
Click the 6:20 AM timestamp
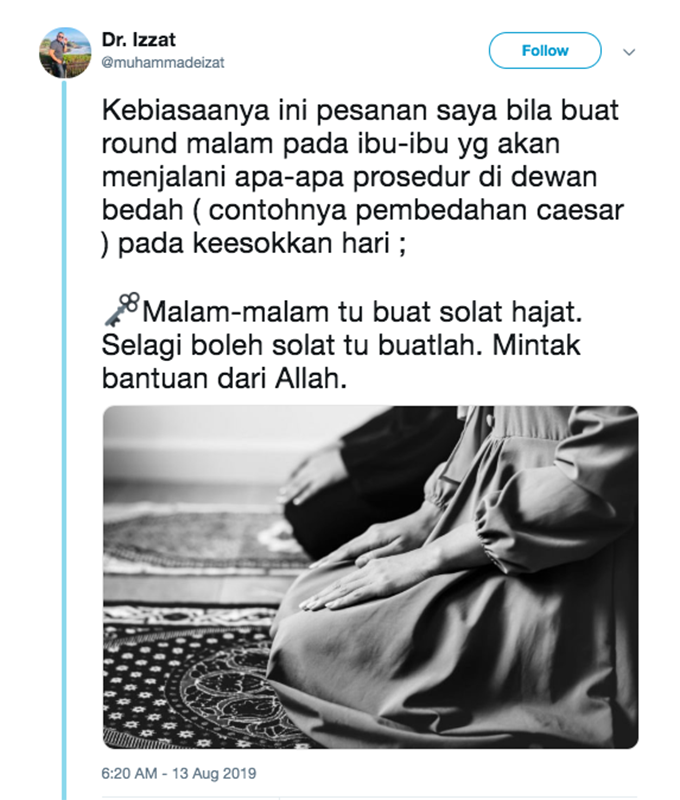pyautogui.click(x=129, y=773)
